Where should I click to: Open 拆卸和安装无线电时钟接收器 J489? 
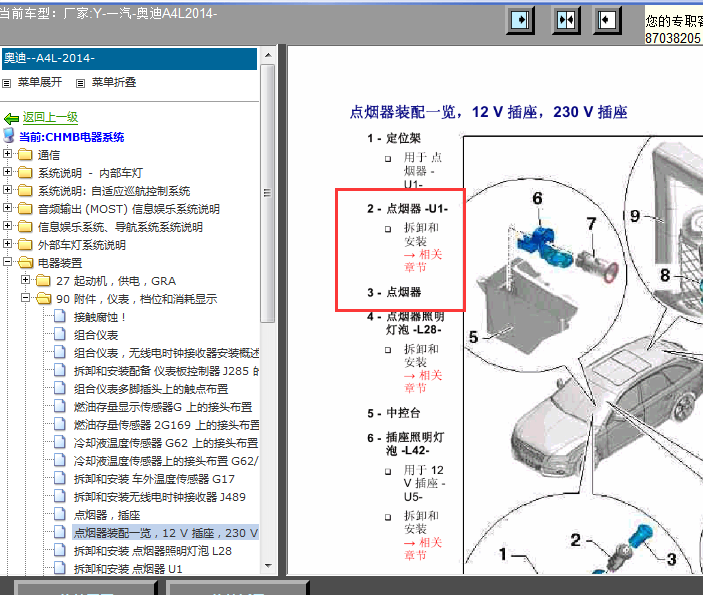pyautogui.click(x=160, y=497)
